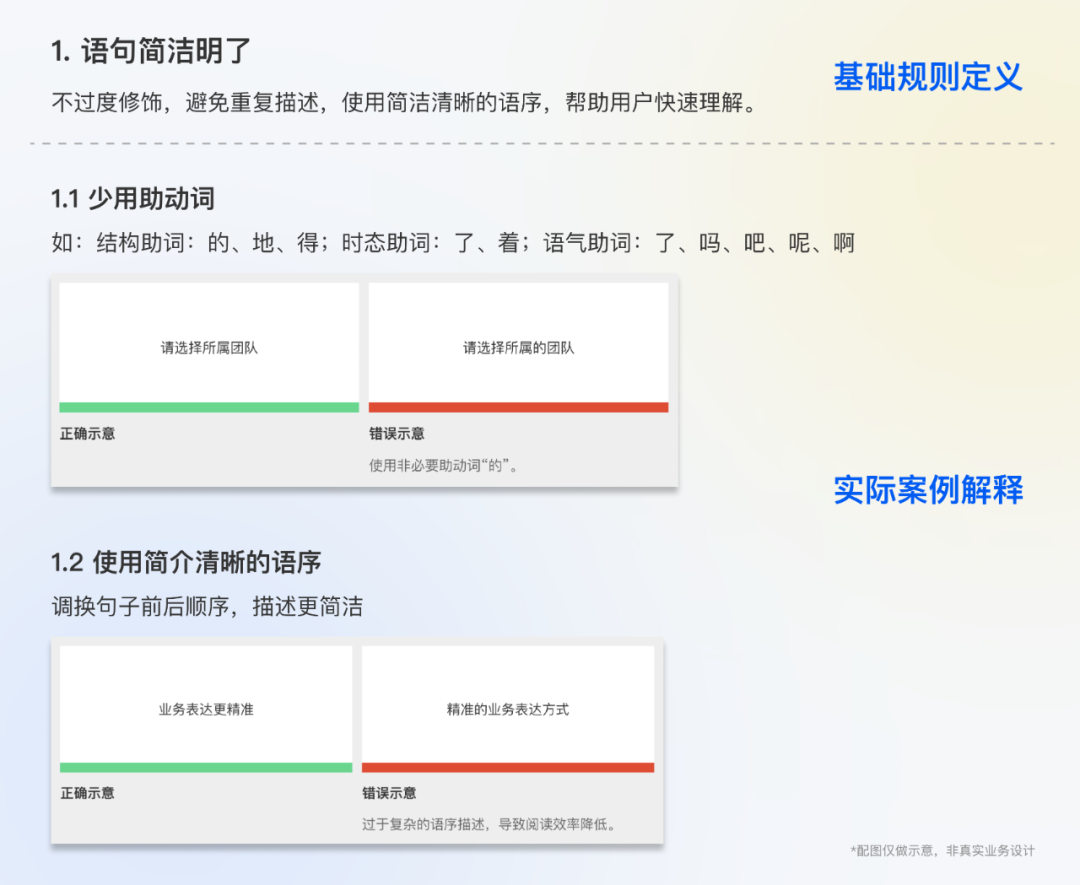Click the red indicator bar under "请选择所属的团队"
This screenshot has width=1080, height=885.
pos(519,406)
